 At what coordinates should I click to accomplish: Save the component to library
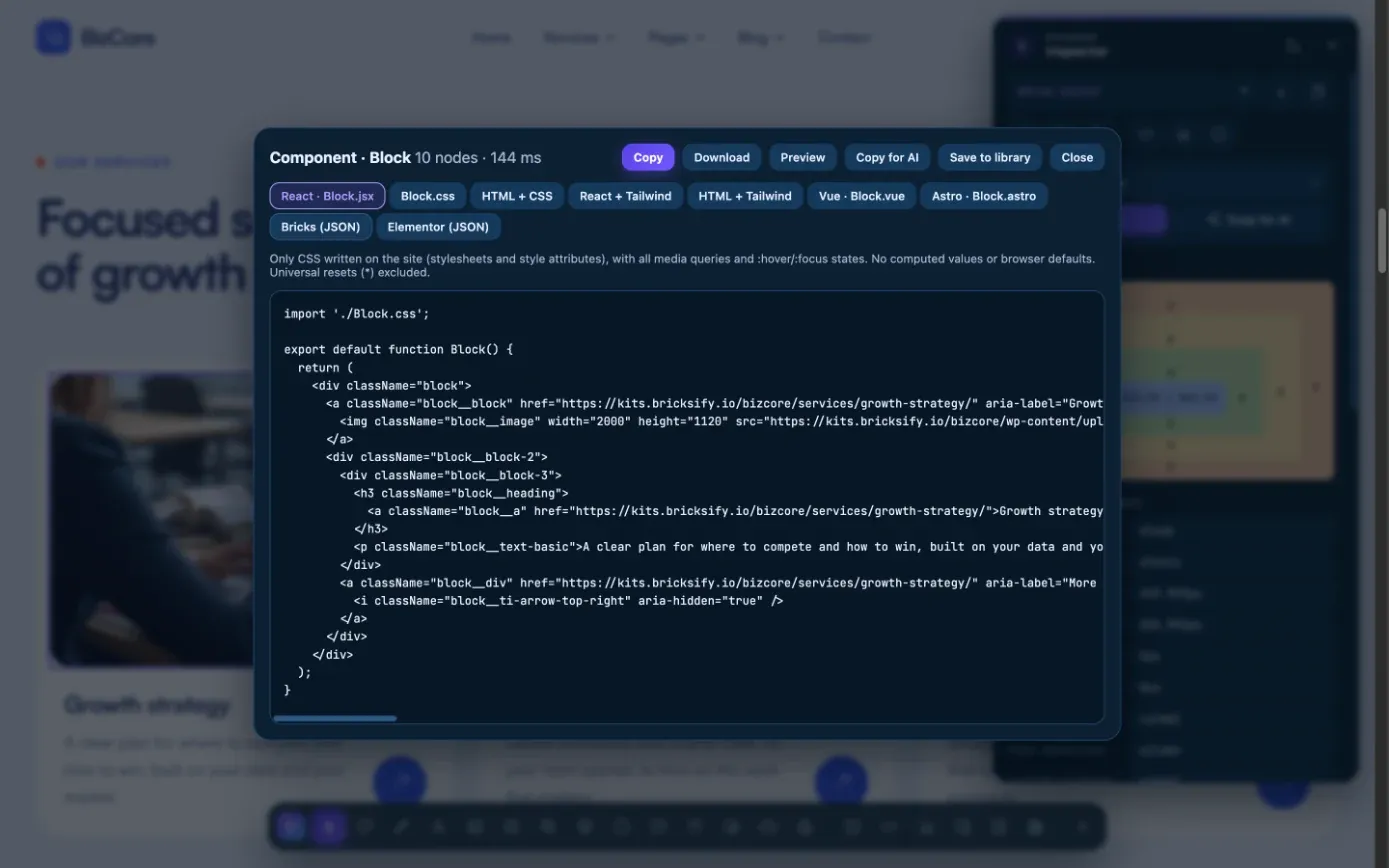[990, 157]
